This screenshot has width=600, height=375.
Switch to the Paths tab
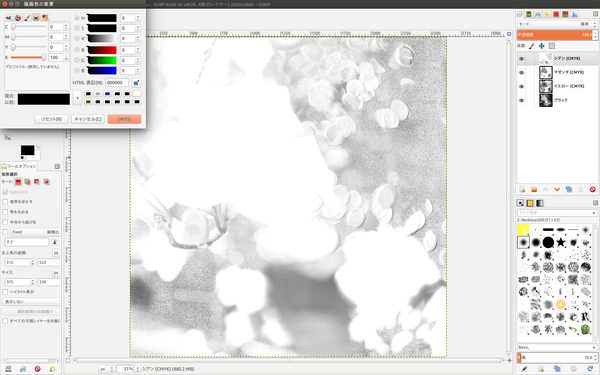538,14
